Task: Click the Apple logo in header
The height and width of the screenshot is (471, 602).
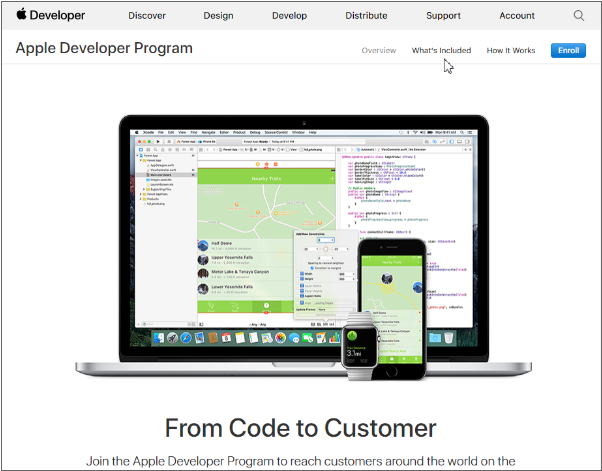Action: 21,15
